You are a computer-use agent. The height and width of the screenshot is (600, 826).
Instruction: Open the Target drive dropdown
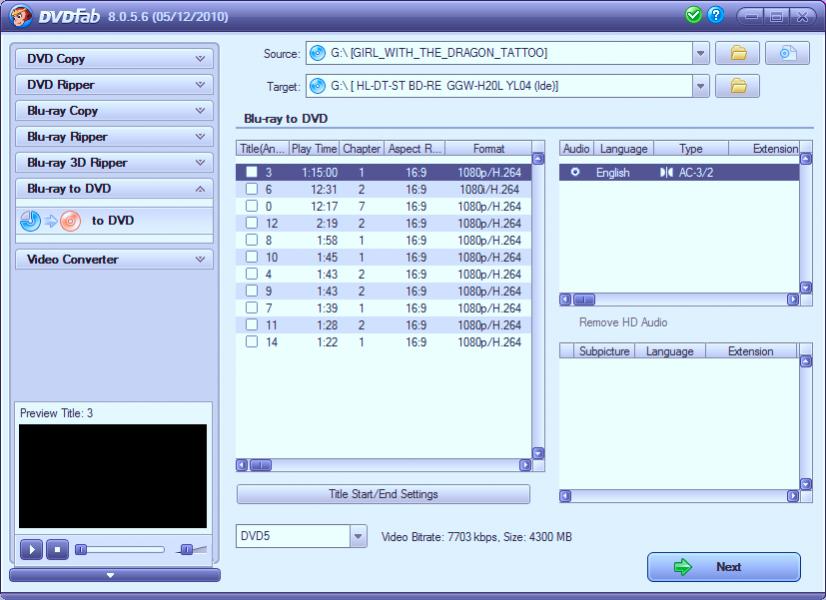(x=701, y=86)
